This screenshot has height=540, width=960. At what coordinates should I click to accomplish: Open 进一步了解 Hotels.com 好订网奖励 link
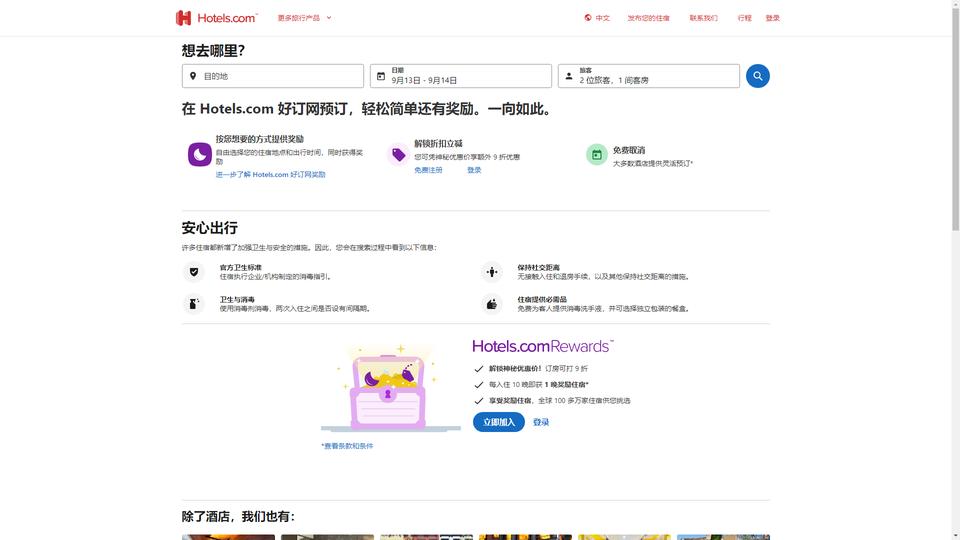(271, 174)
